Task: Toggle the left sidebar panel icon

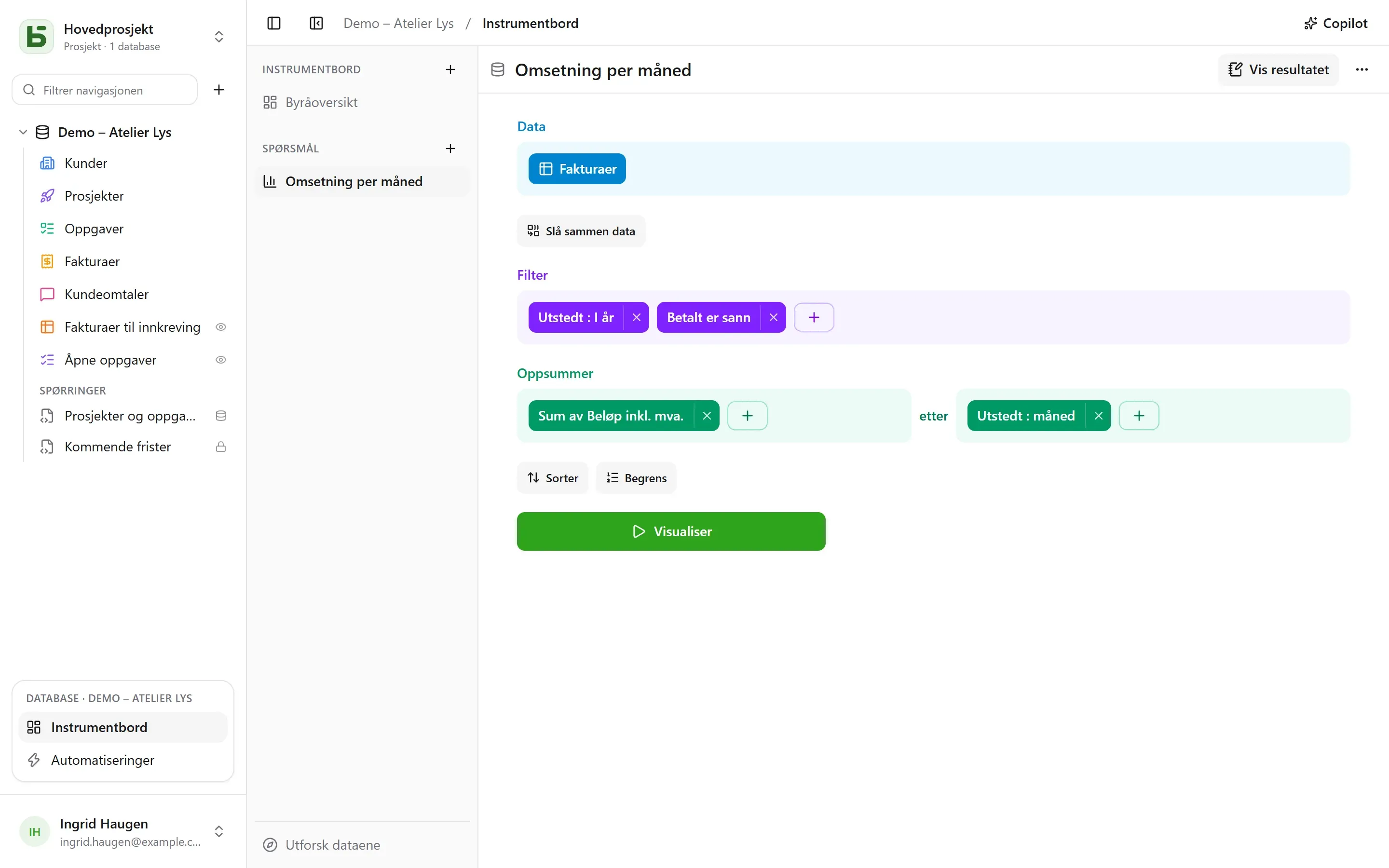Action: [274, 24]
